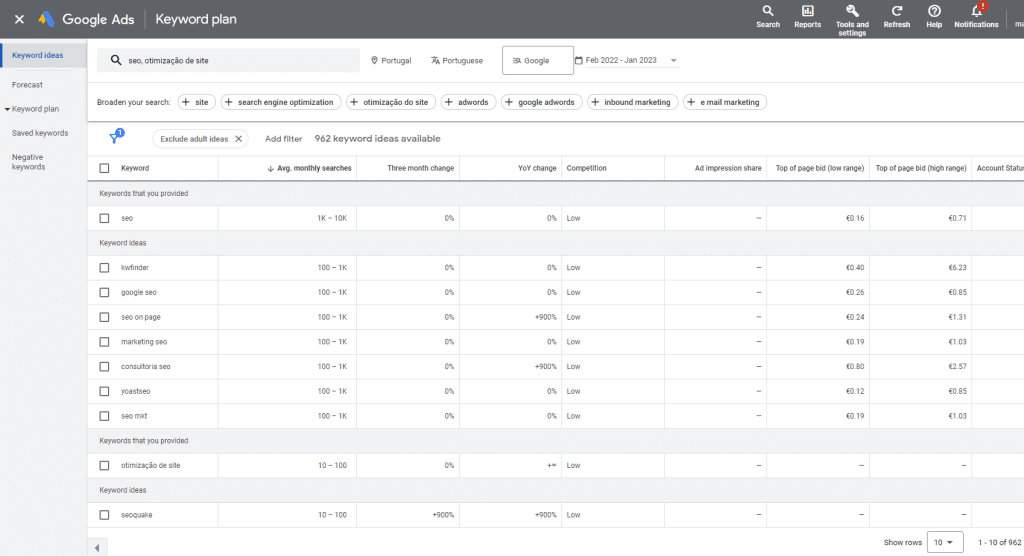Sort by Top of page bid (high range)
Viewport: 1024px width, 556px height.
tap(921, 169)
